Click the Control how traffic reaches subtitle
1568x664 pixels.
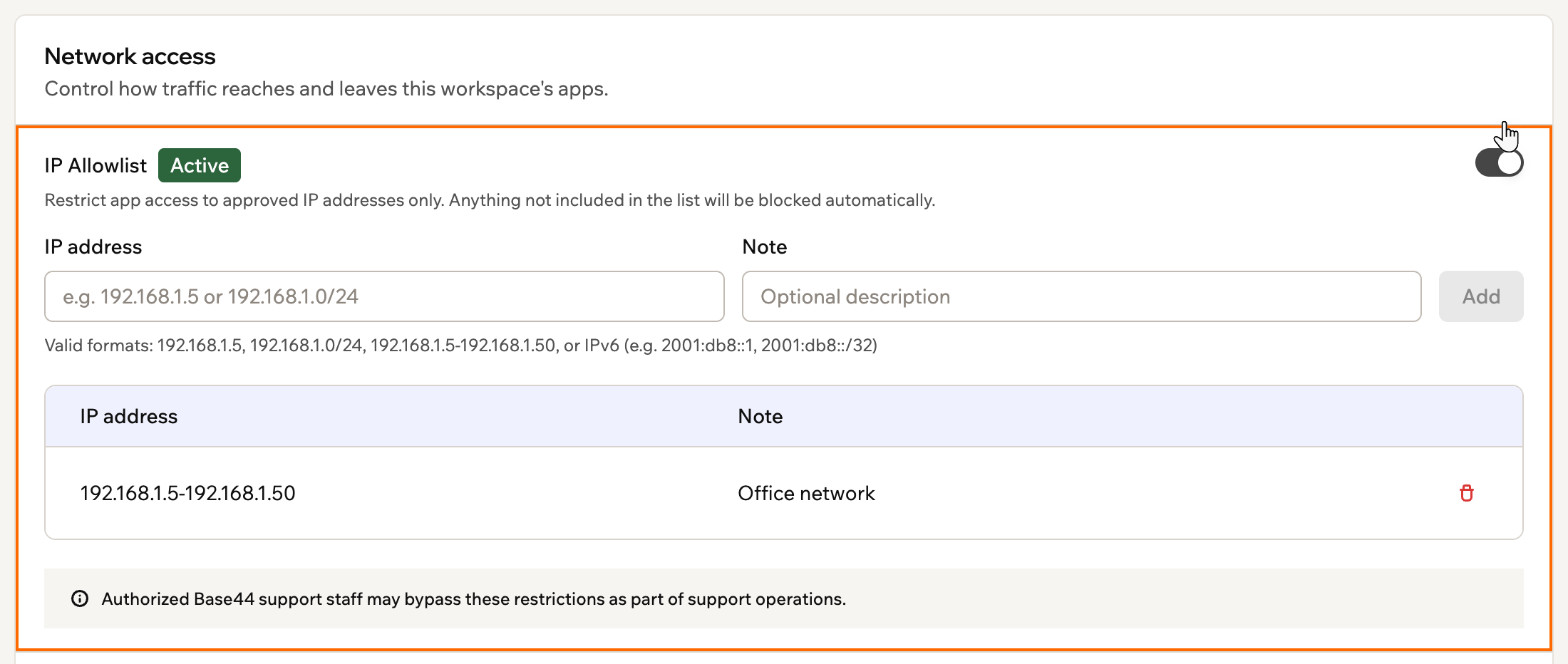(326, 89)
